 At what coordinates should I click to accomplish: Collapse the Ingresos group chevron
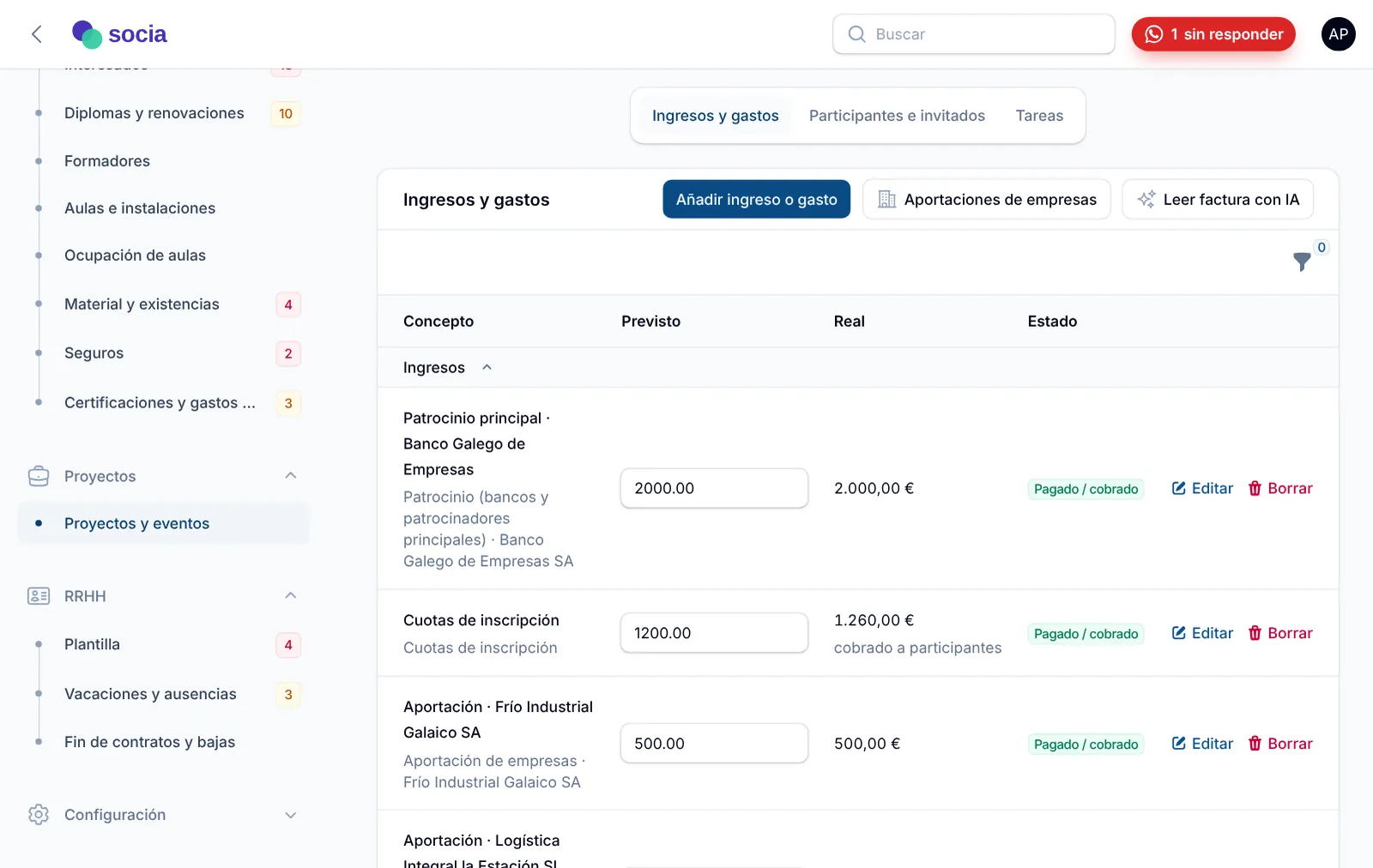pos(487,367)
